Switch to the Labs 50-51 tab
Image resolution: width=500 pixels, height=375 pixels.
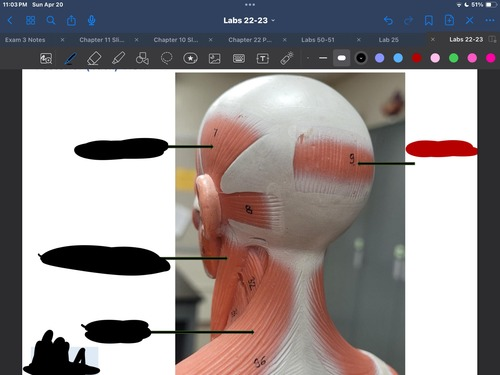pyautogui.click(x=318, y=40)
